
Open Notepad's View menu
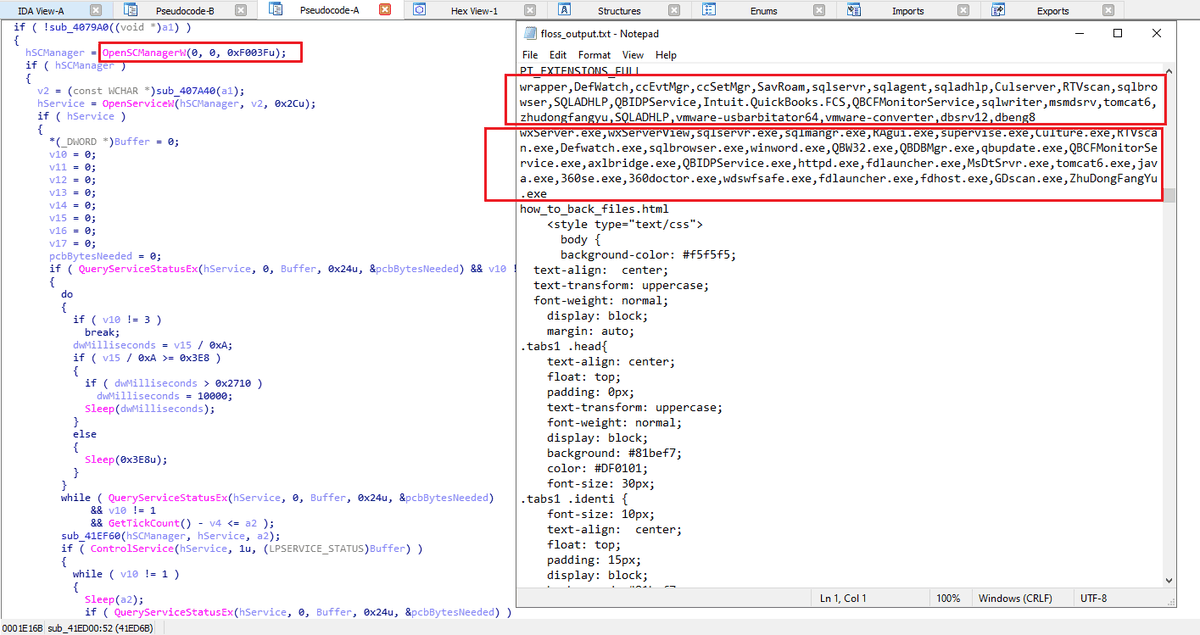633,55
